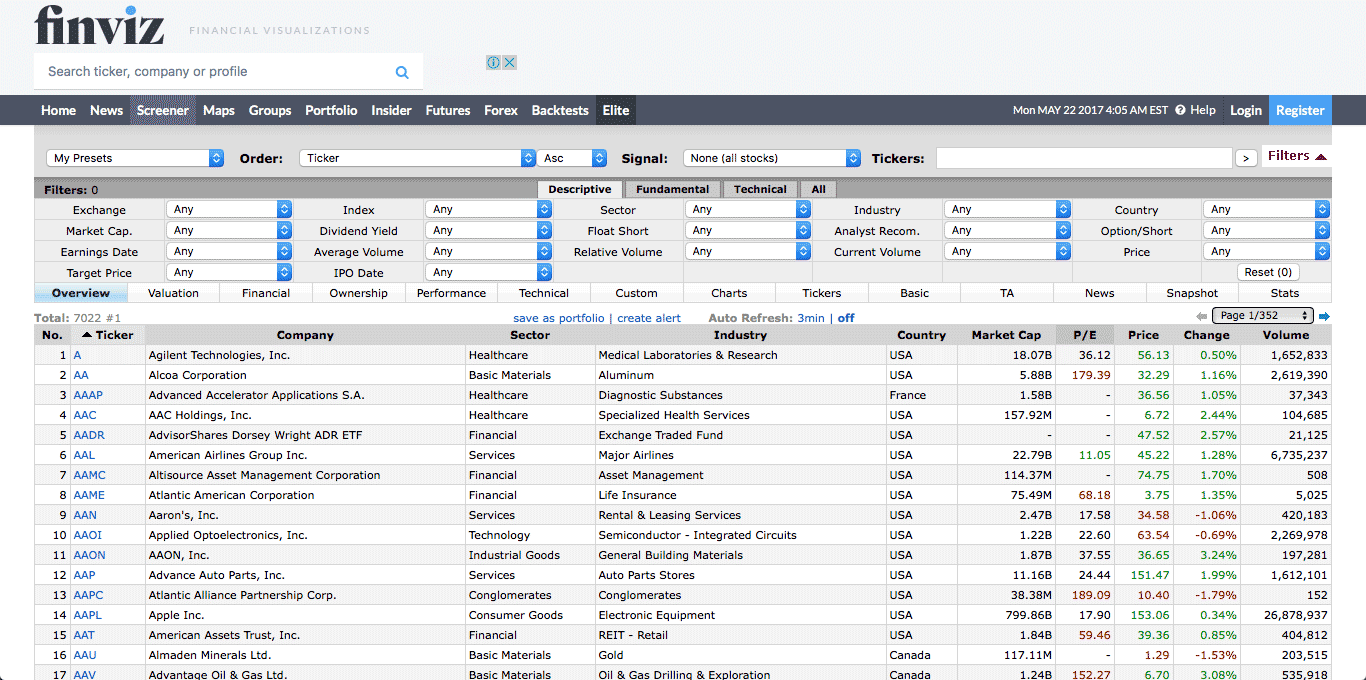Screen dimensions: 1366x680
Task: Click the Register button
Action: (x=1300, y=110)
